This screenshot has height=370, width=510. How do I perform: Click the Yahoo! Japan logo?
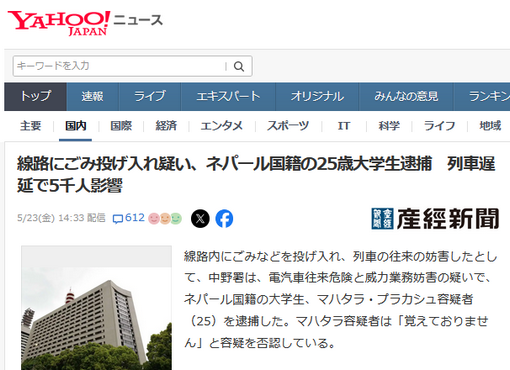coord(59,23)
